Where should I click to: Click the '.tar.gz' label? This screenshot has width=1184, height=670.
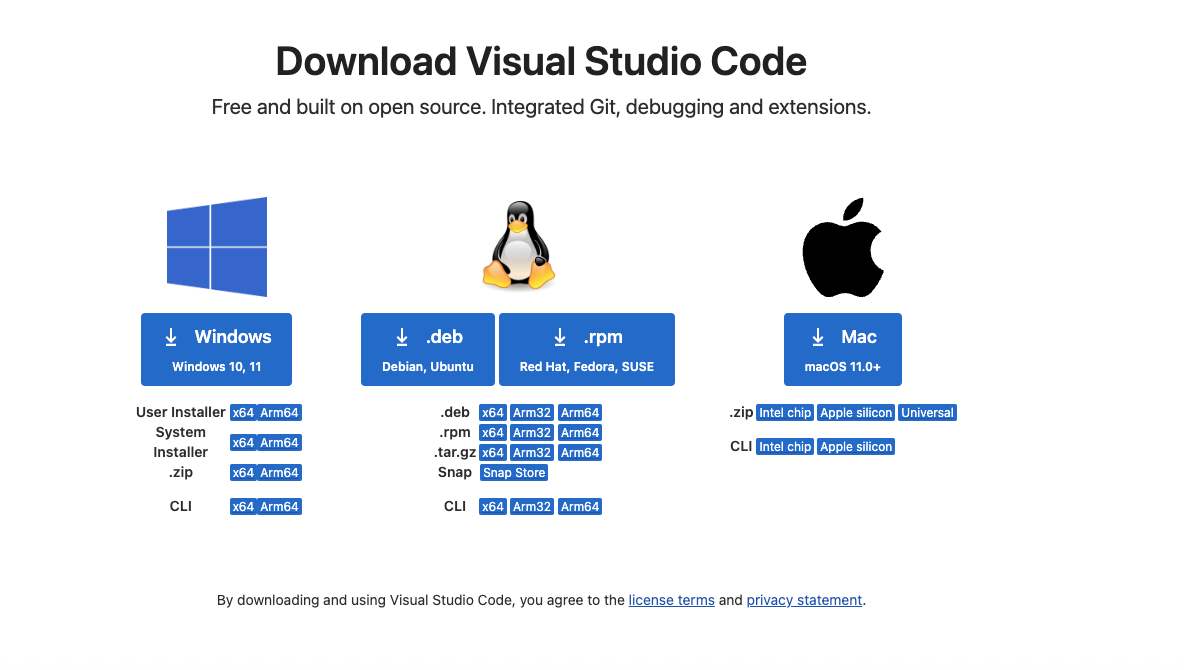455,452
